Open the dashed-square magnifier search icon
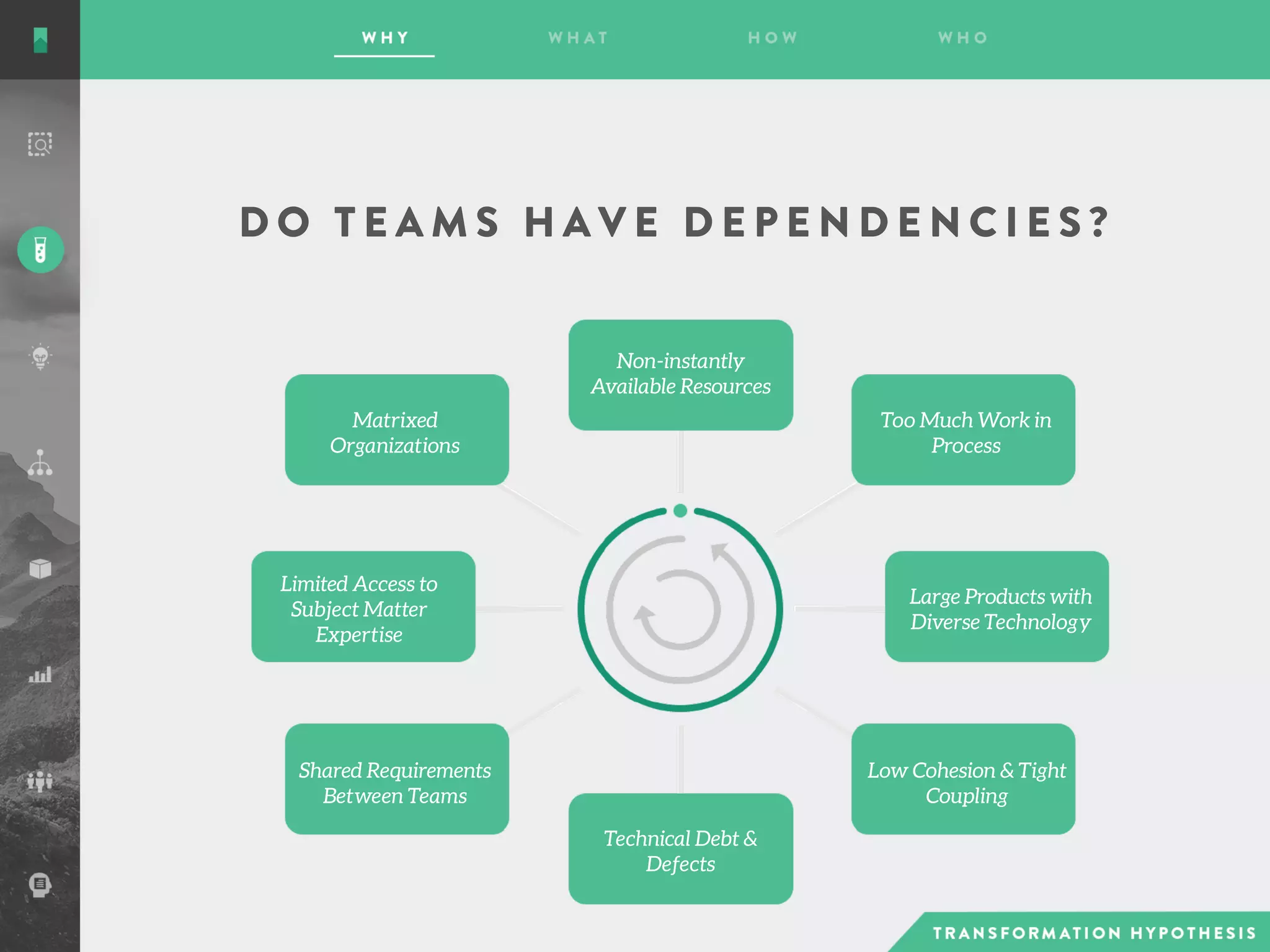The width and height of the screenshot is (1270, 952). (x=40, y=144)
